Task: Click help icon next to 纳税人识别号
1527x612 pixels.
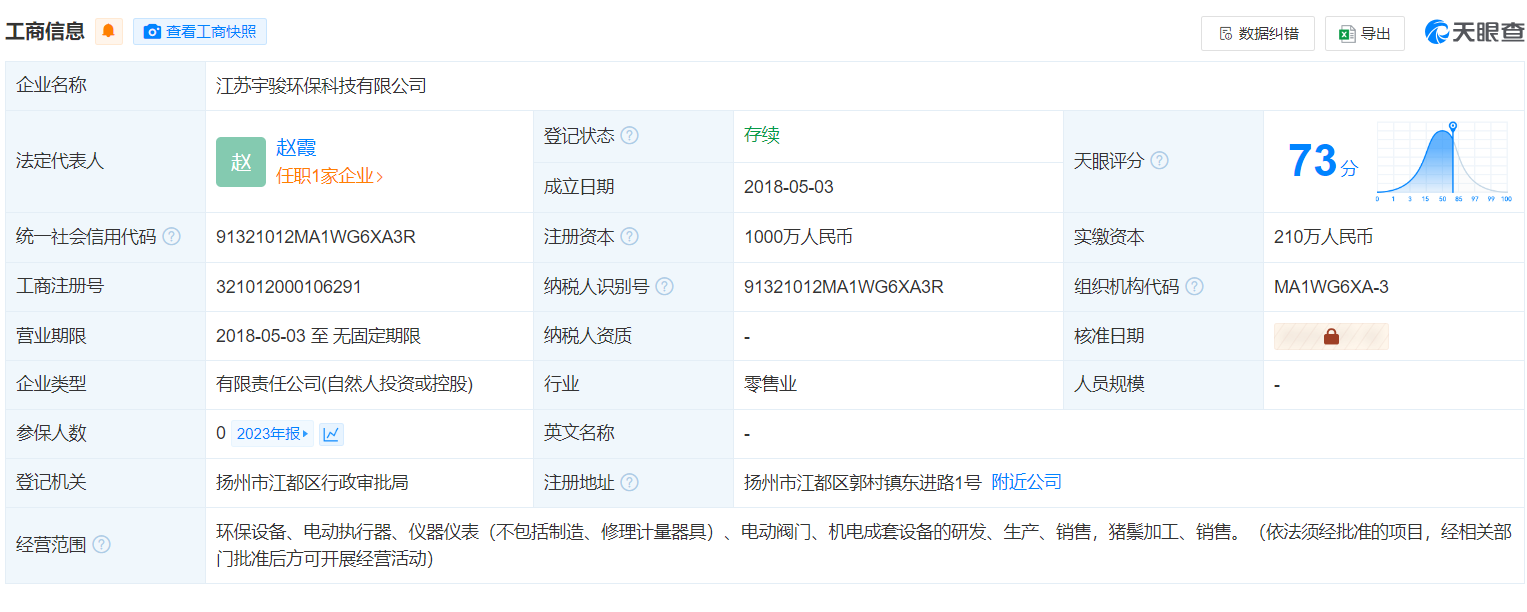Action: pos(664,287)
